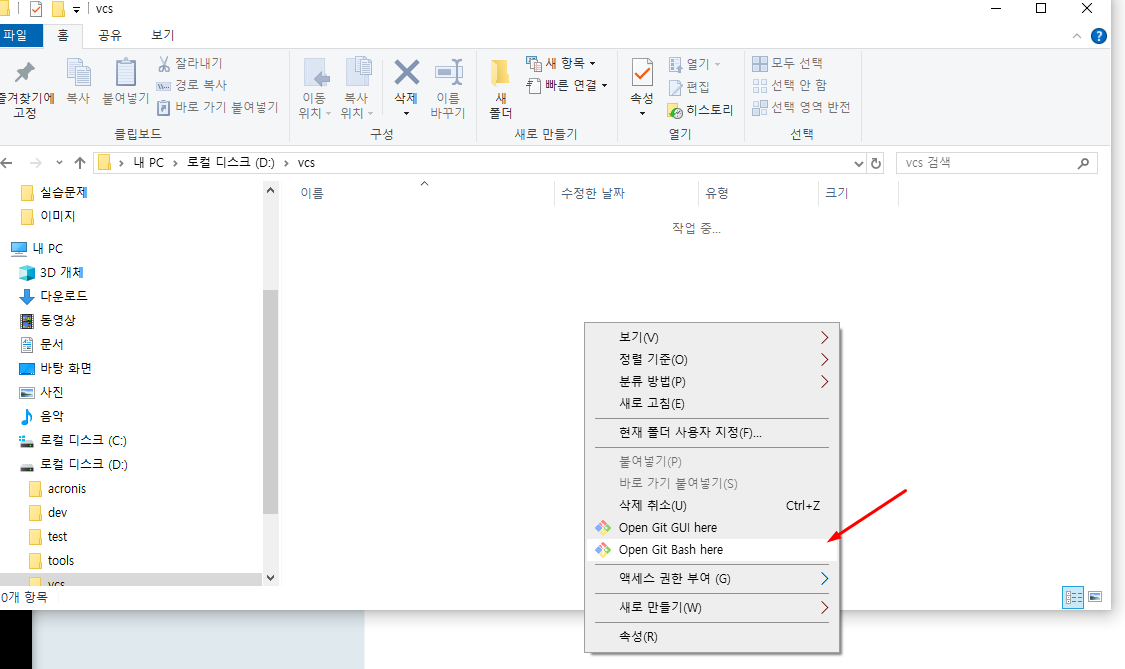Open 복사 위치 (Copy to) dropdown
1125x669 pixels.
tap(357, 88)
